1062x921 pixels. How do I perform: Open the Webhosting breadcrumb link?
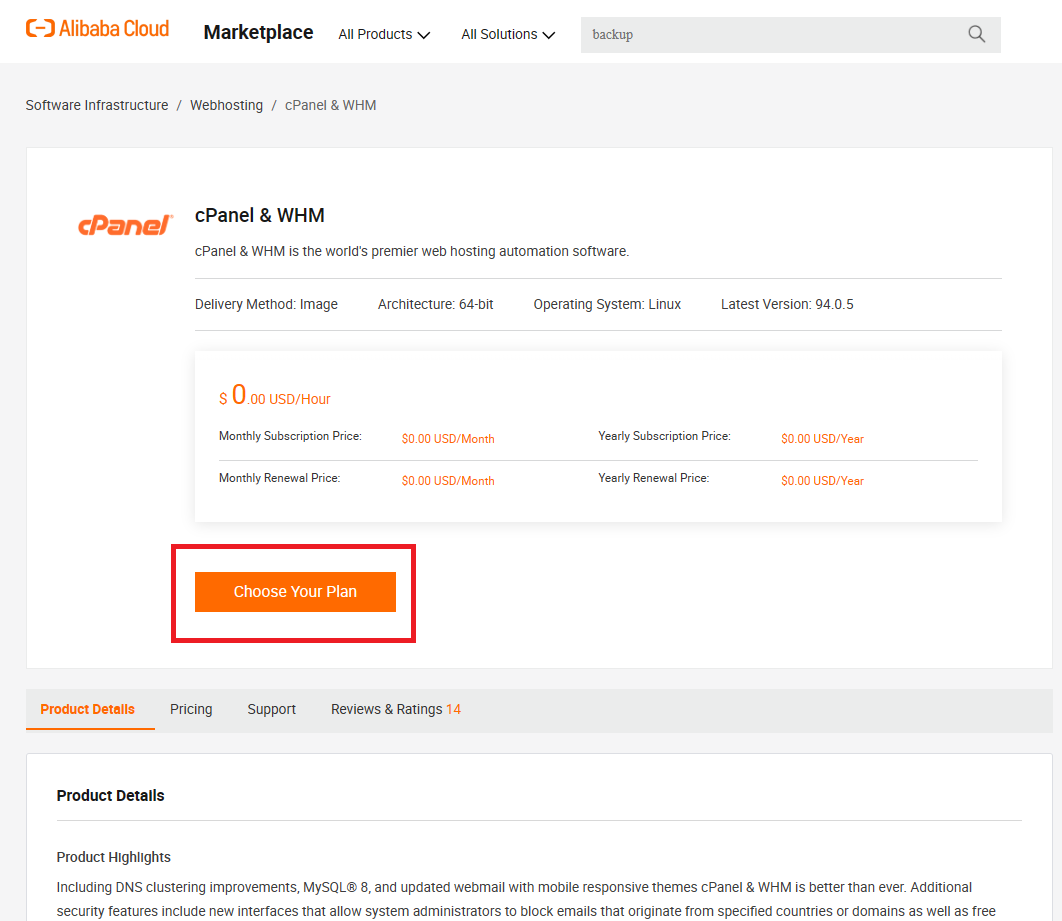click(226, 105)
